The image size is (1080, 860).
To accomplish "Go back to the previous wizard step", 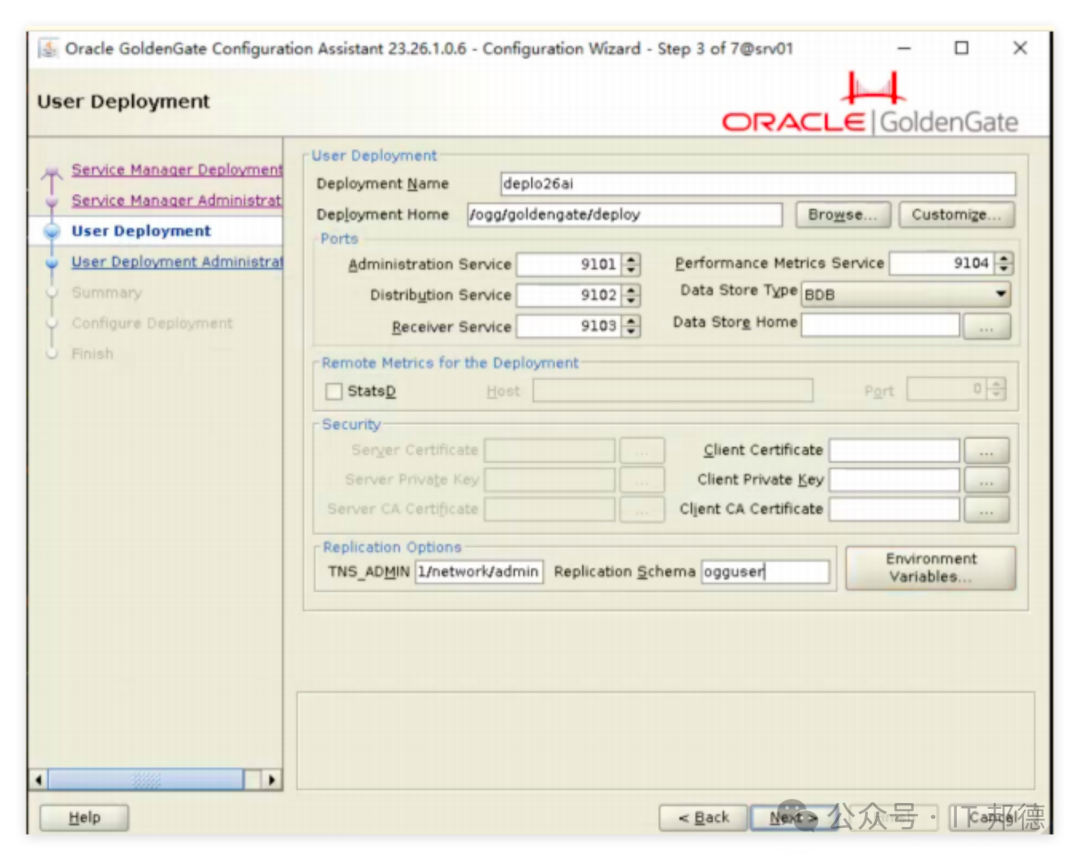I will [x=703, y=818].
